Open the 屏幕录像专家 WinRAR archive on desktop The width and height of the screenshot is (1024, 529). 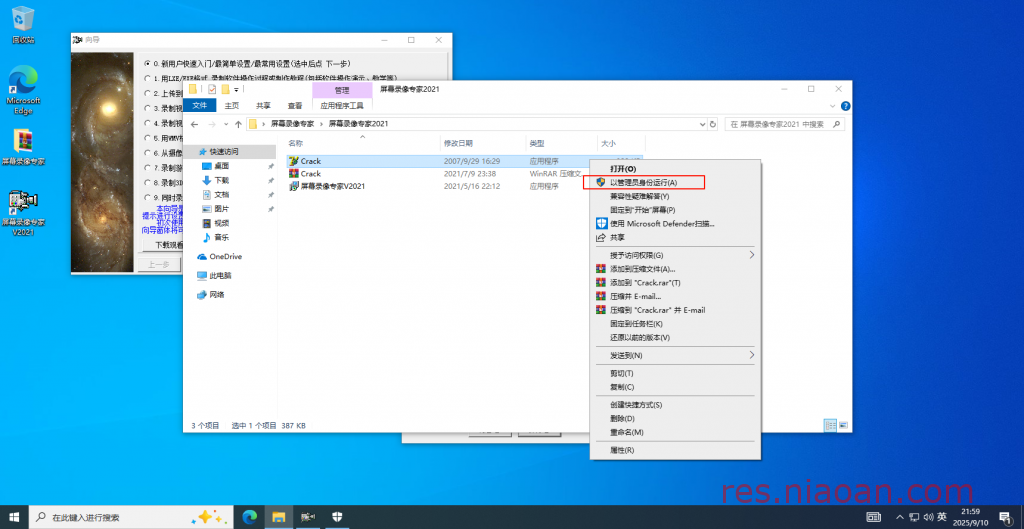24,148
